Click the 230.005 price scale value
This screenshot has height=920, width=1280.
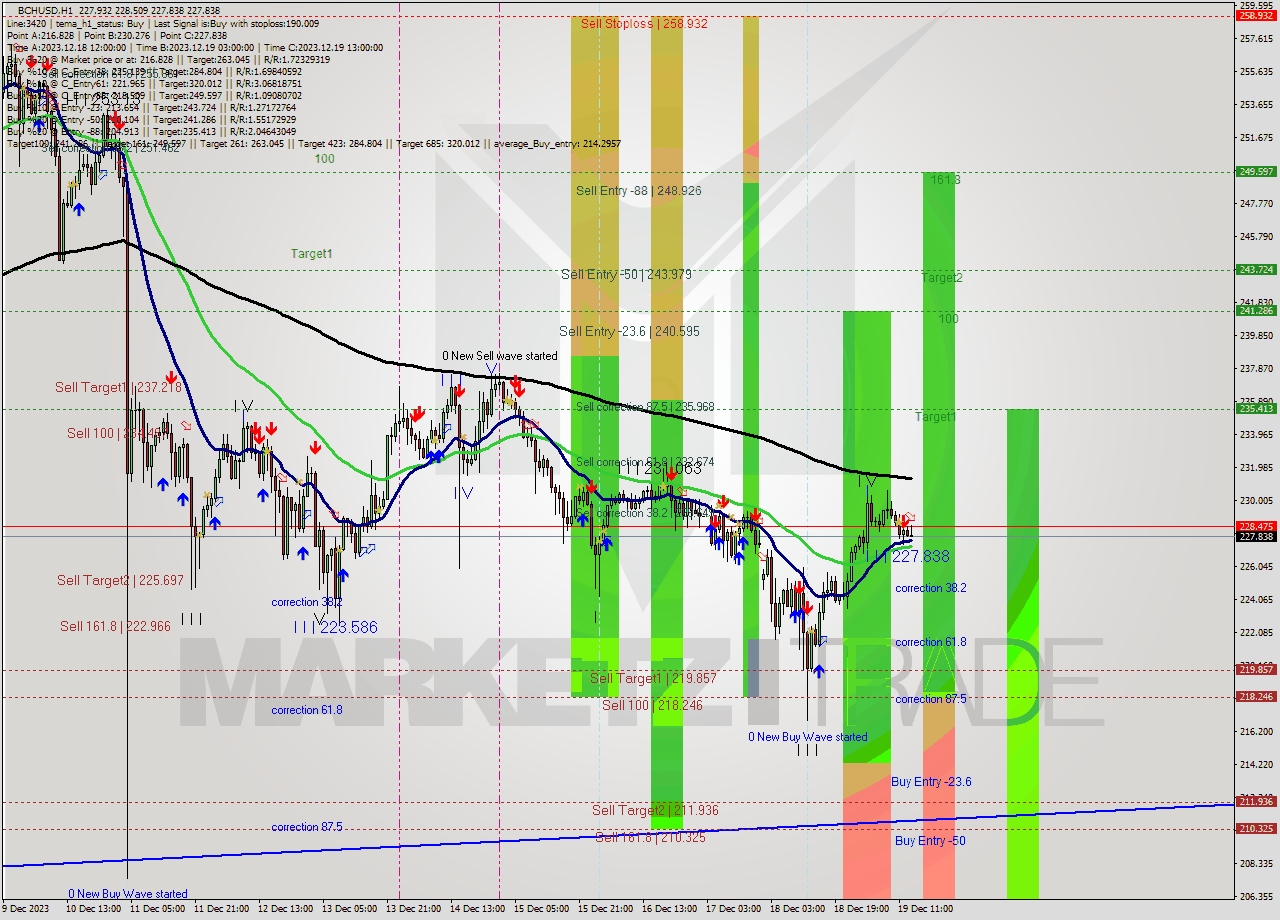(x=1256, y=500)
